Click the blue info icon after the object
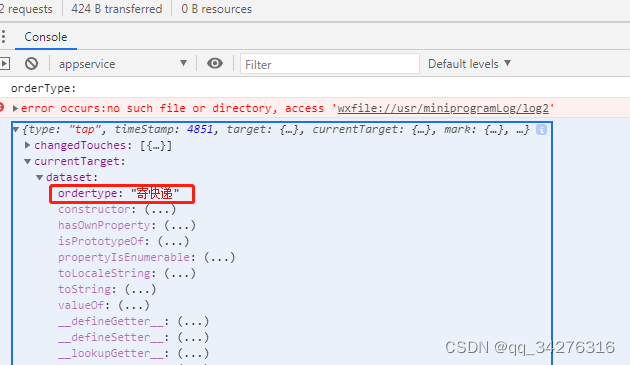This screenshot has height=365, width=630. coord(541,129)
